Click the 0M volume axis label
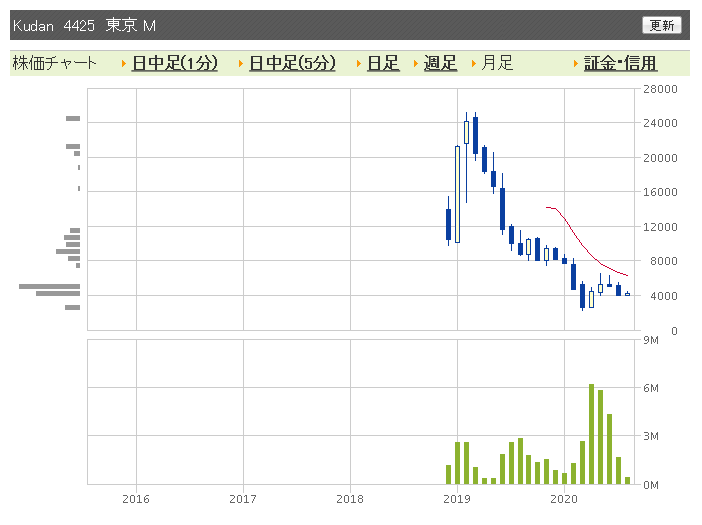This screenshot has height=525, width=702. (x=651, y=485)
